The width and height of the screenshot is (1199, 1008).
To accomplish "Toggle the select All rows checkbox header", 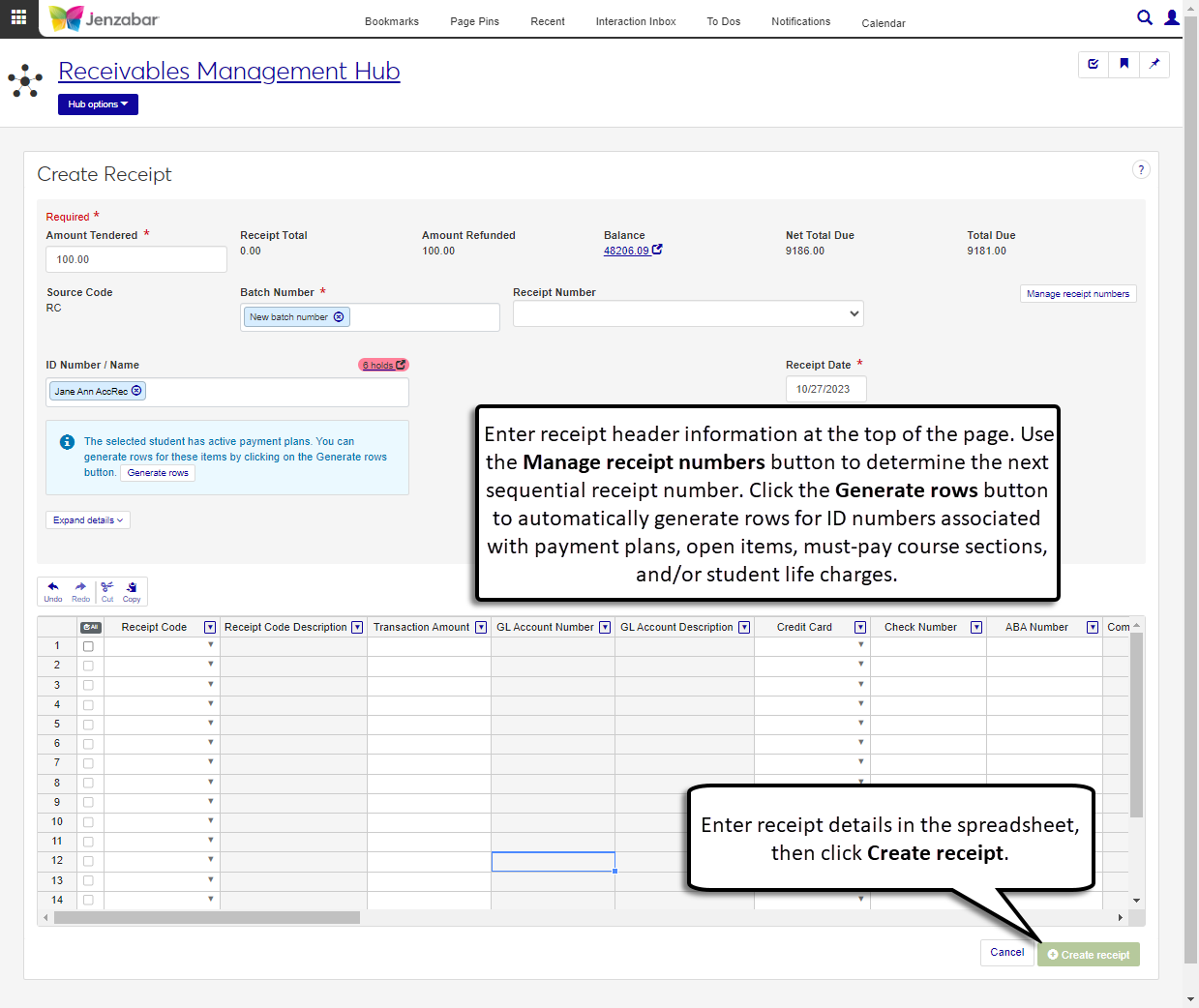I will (x=90, y=628).
